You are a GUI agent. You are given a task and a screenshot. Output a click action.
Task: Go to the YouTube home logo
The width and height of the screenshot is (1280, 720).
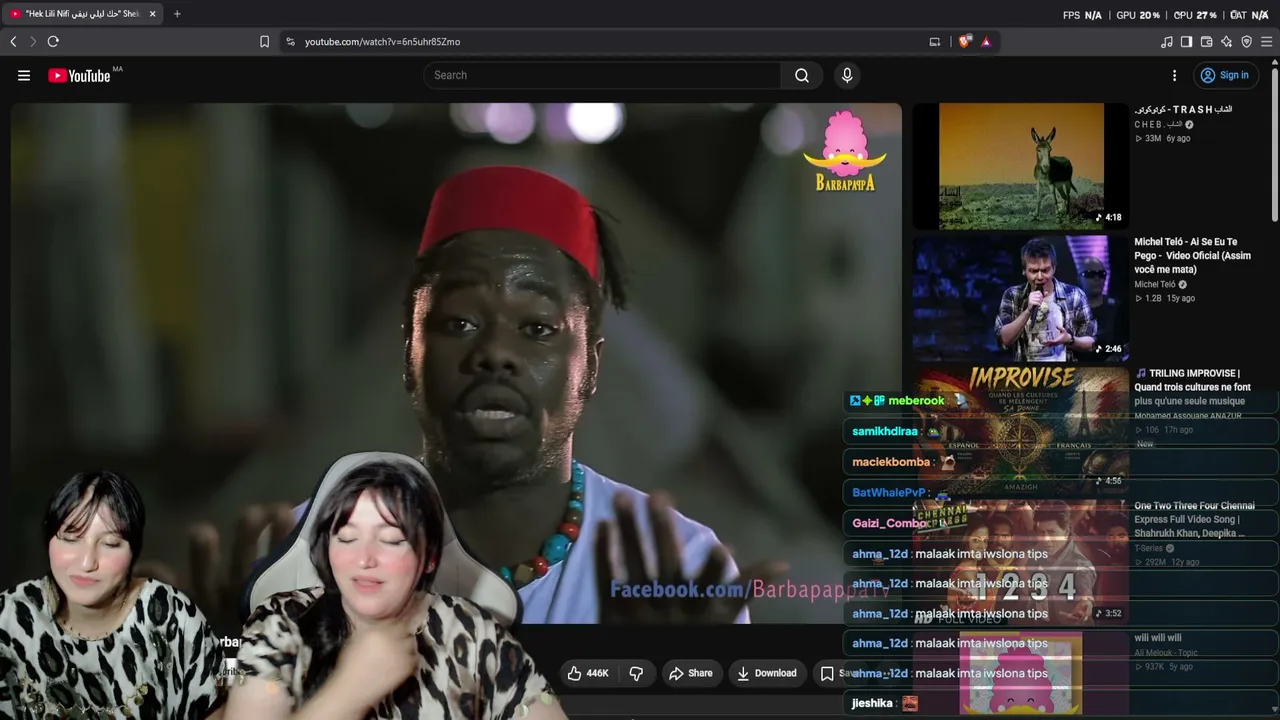[x=79, y=76]
